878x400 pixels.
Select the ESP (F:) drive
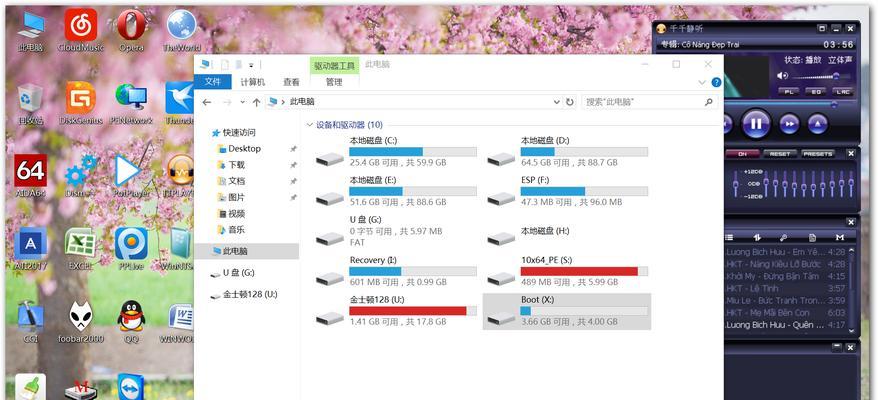(567, 191)
